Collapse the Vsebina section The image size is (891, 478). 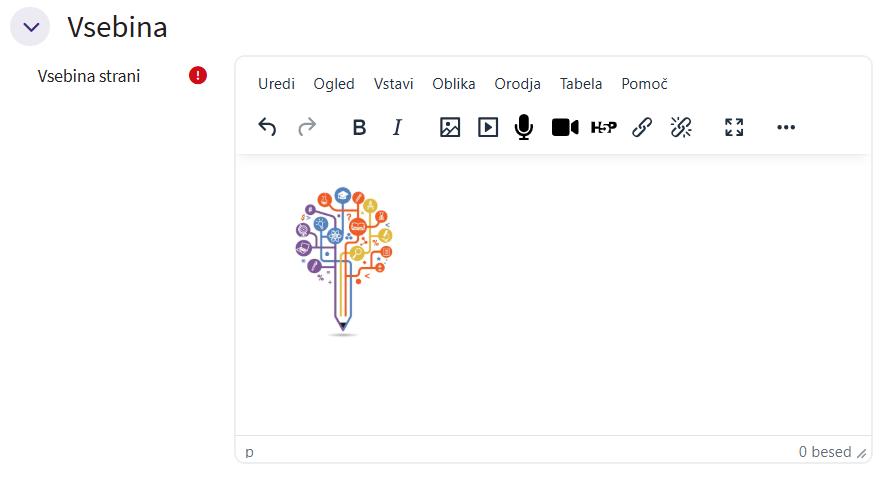pyautogui.click(x=30, y=27)
